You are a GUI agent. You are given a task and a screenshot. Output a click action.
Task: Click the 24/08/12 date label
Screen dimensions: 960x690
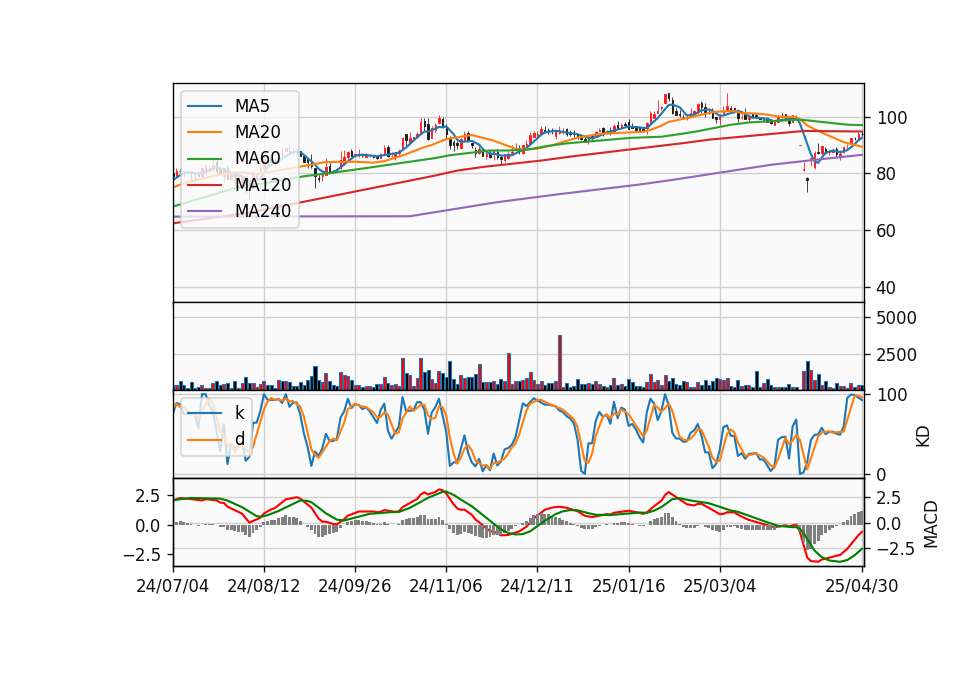pyautogui.click(x=264, y=586)
